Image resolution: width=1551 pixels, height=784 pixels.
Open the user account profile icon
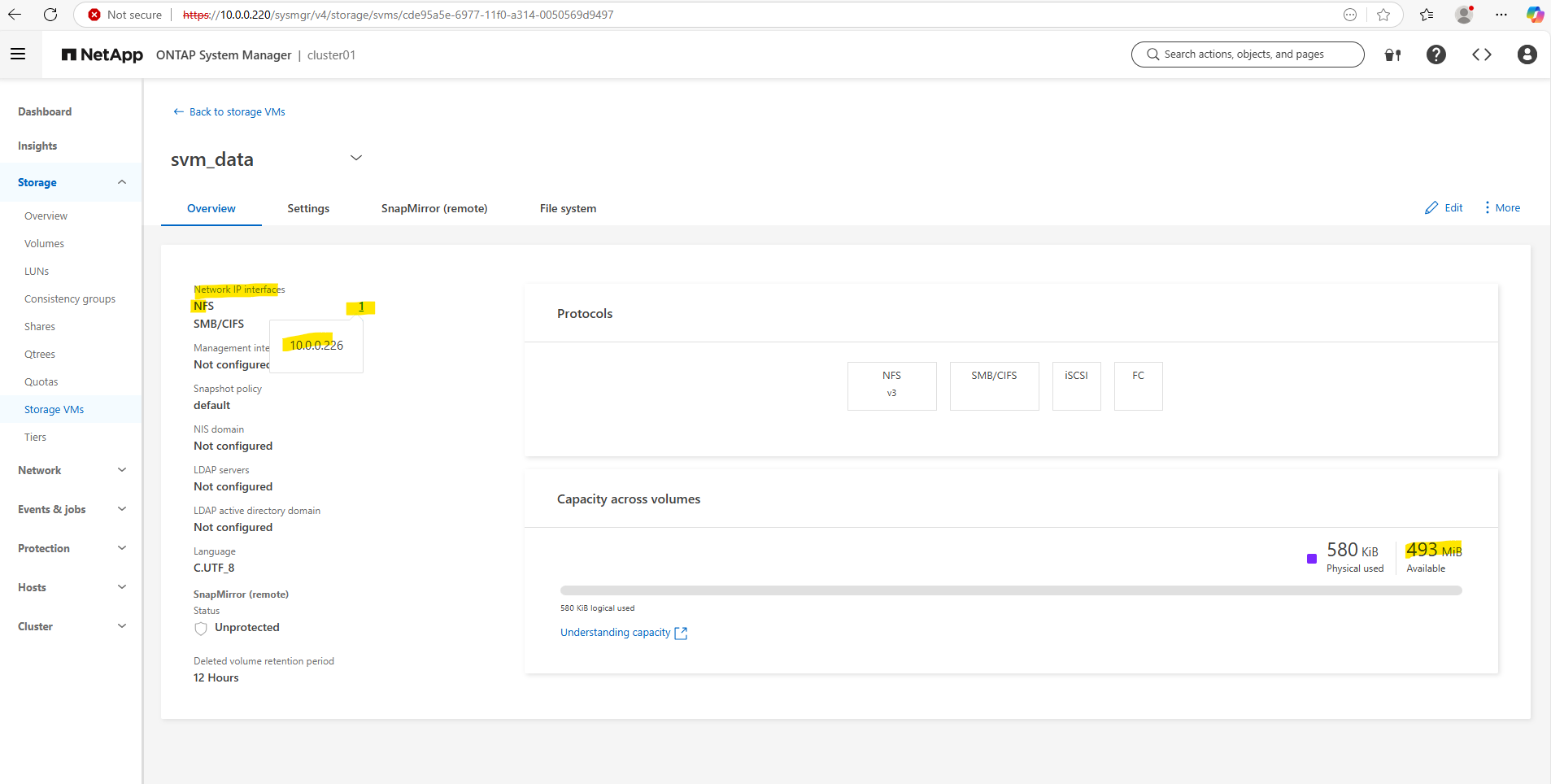click(1527, 54)
